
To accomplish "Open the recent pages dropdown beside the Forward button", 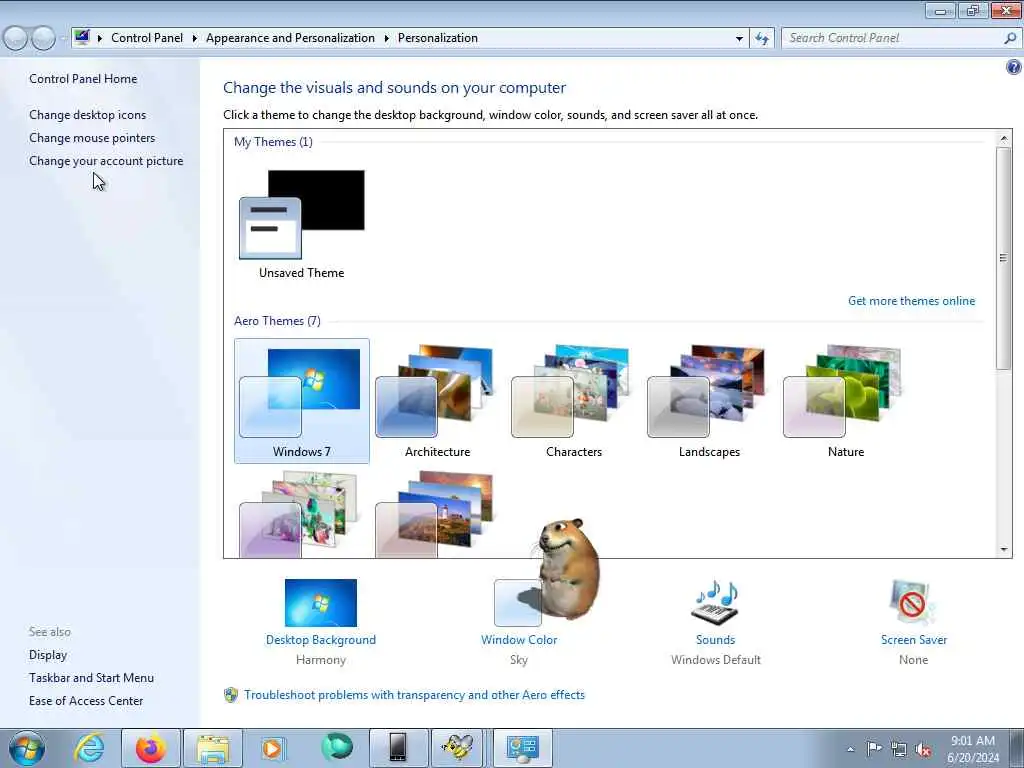I will pos(63,39).
